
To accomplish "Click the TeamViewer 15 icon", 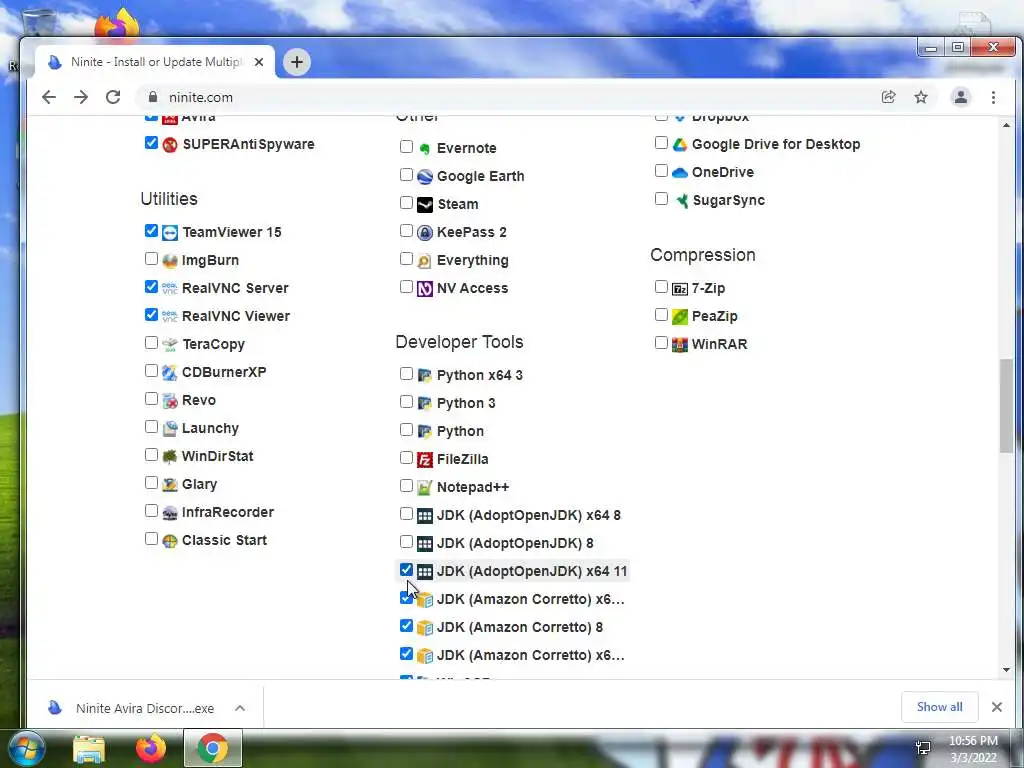I will [170, 232].
